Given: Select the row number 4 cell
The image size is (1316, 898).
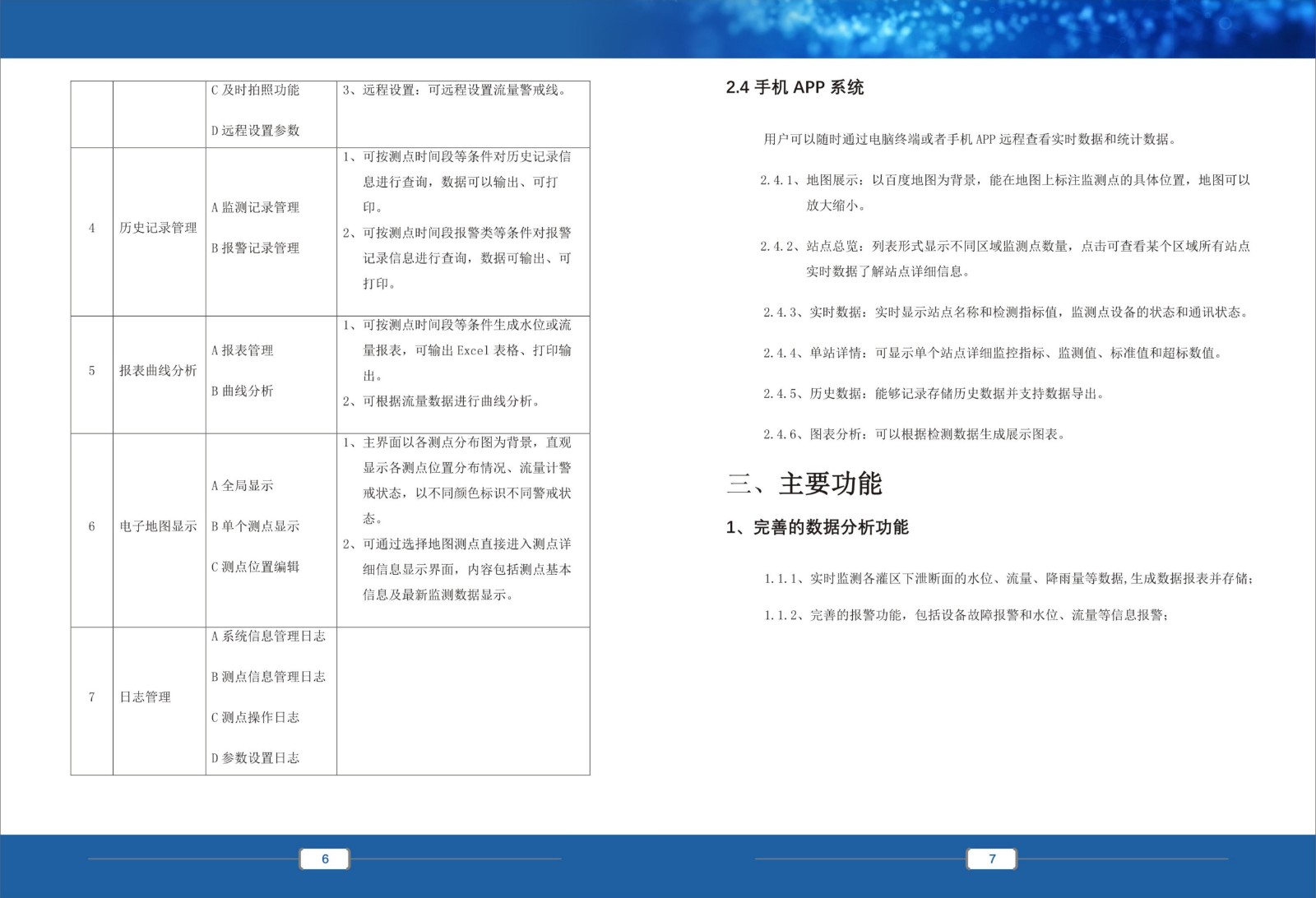Looking at the screenshot, I should pyautogui.click(x=90, y=229).
